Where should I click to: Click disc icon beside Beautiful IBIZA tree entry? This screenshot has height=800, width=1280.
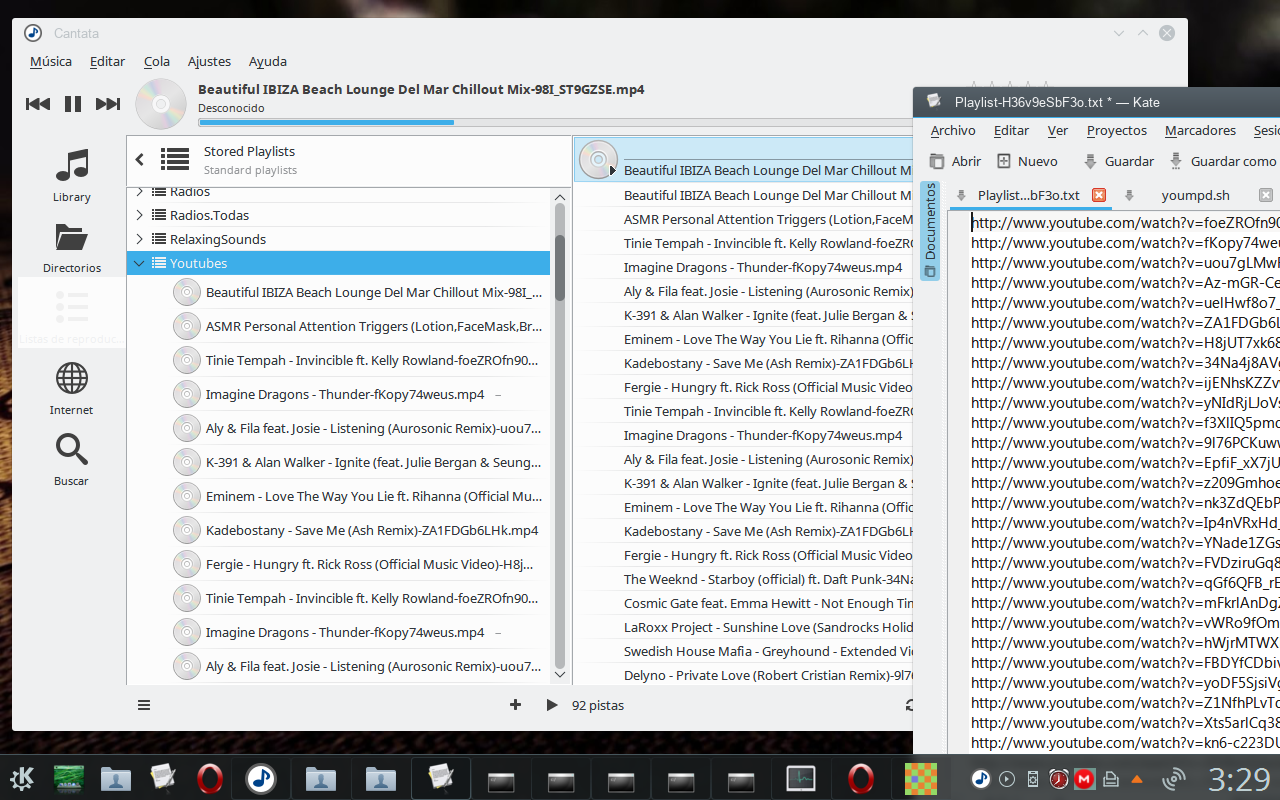[187, 292]
